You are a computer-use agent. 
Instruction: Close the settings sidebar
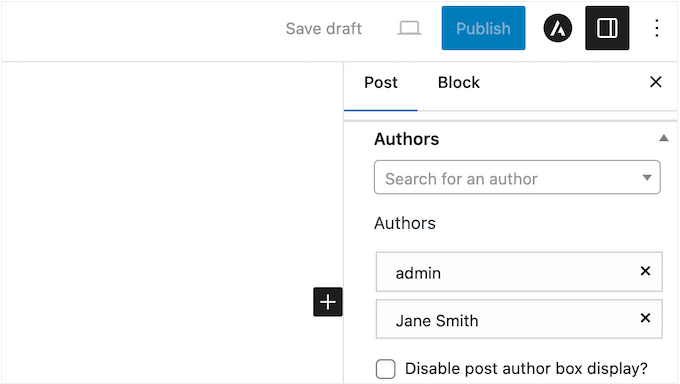pos(655,82)
